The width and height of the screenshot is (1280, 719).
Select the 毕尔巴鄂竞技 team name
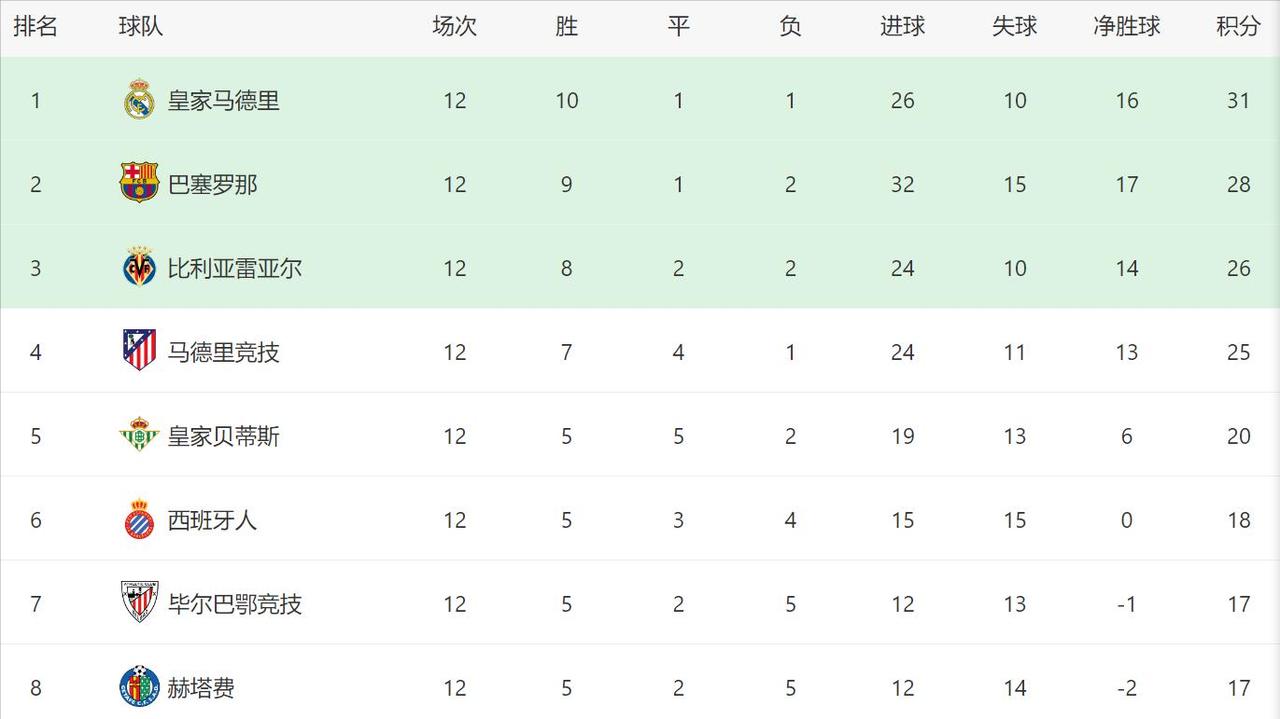coord(235,605)
